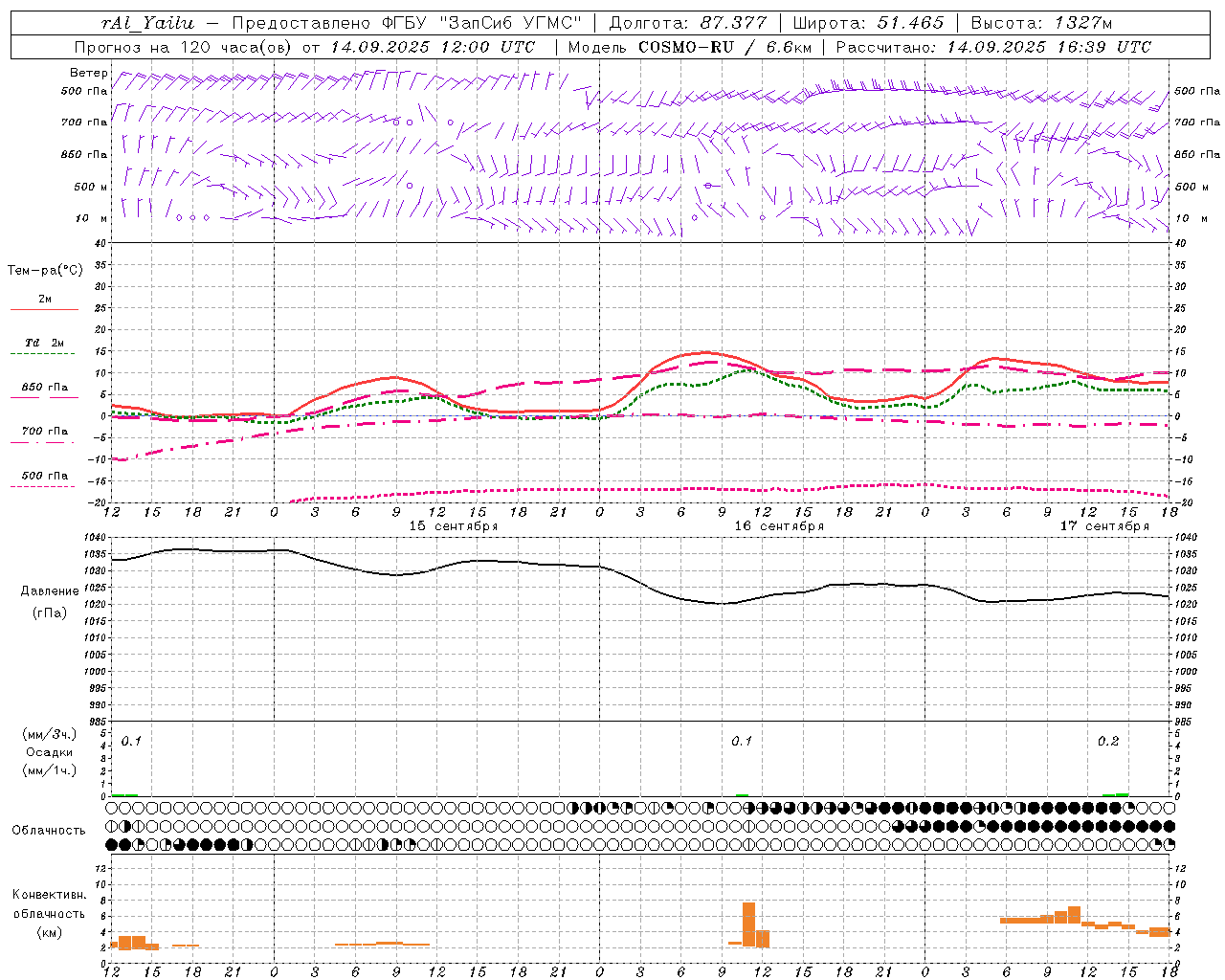Click the 15 сентября date label
Screen dimensions: 1225x980
click(454, 526)
